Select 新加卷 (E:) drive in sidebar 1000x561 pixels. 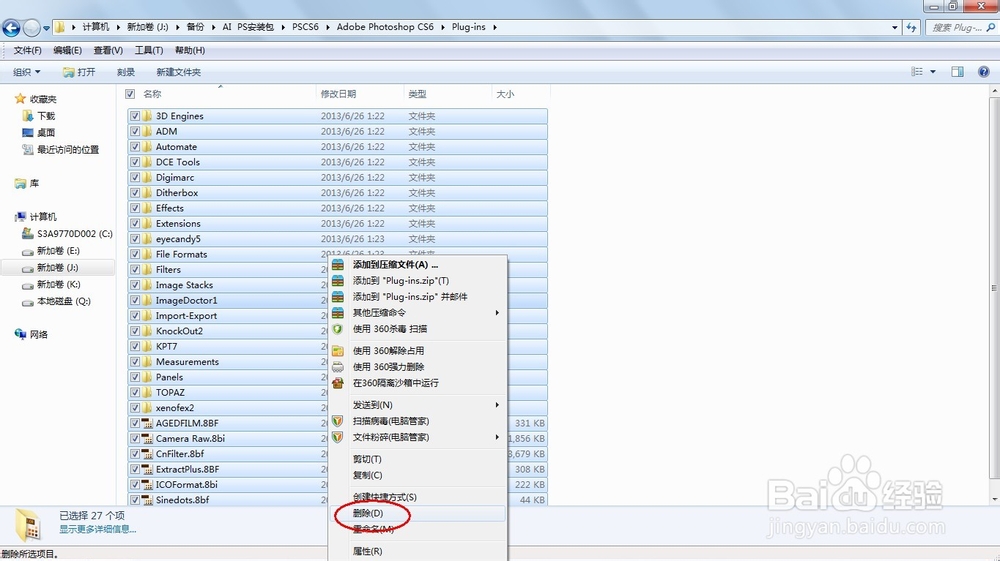pos(58,251)
